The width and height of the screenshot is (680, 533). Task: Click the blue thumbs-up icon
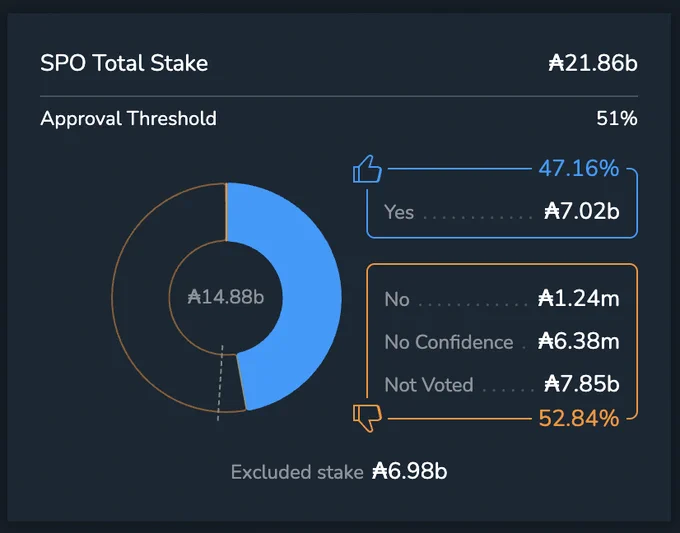pos(367,169)
